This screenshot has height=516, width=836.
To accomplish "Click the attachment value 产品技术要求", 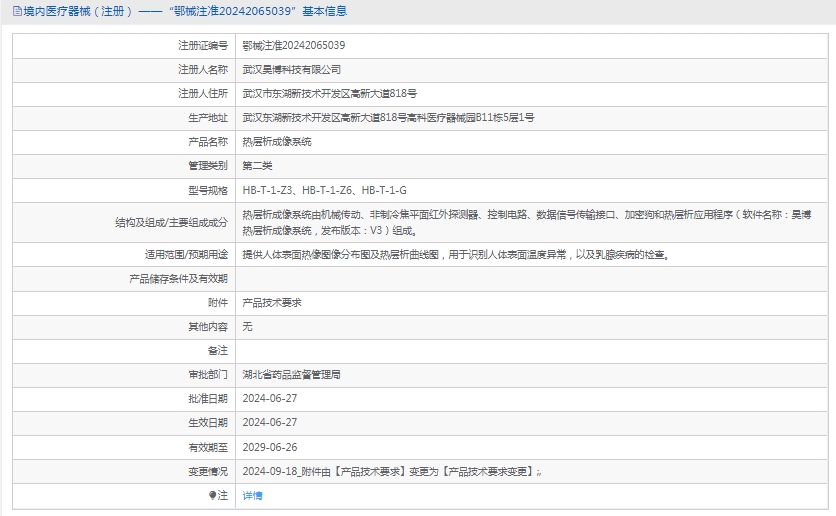I will [272, 302].
